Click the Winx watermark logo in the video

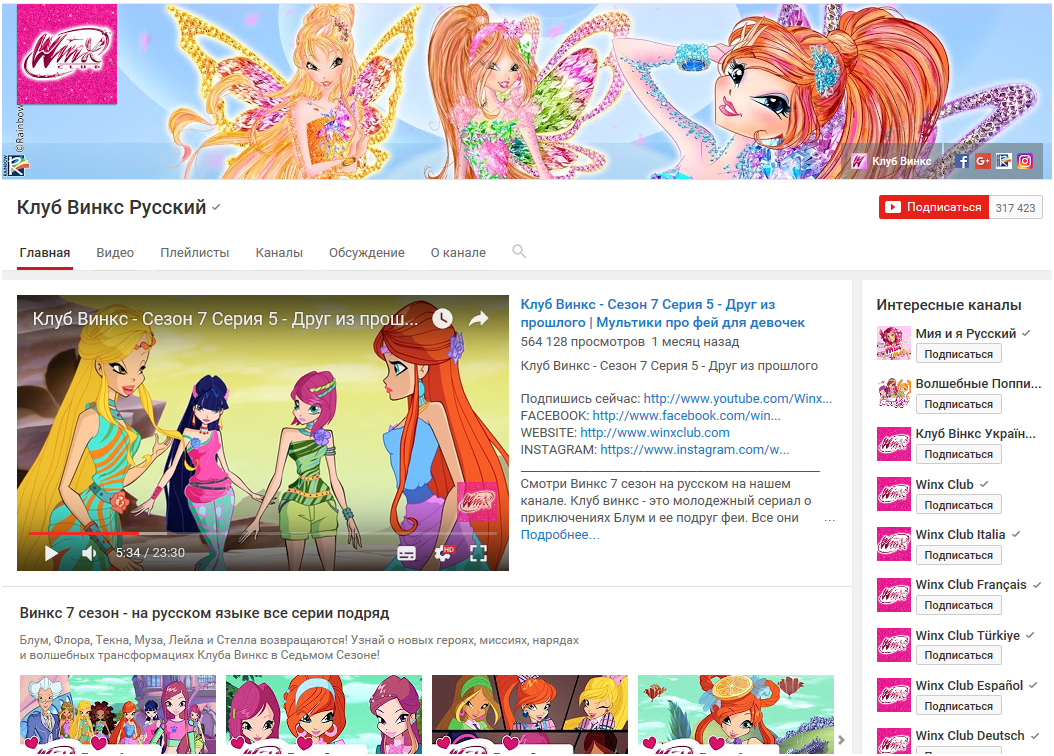[477, 501]
